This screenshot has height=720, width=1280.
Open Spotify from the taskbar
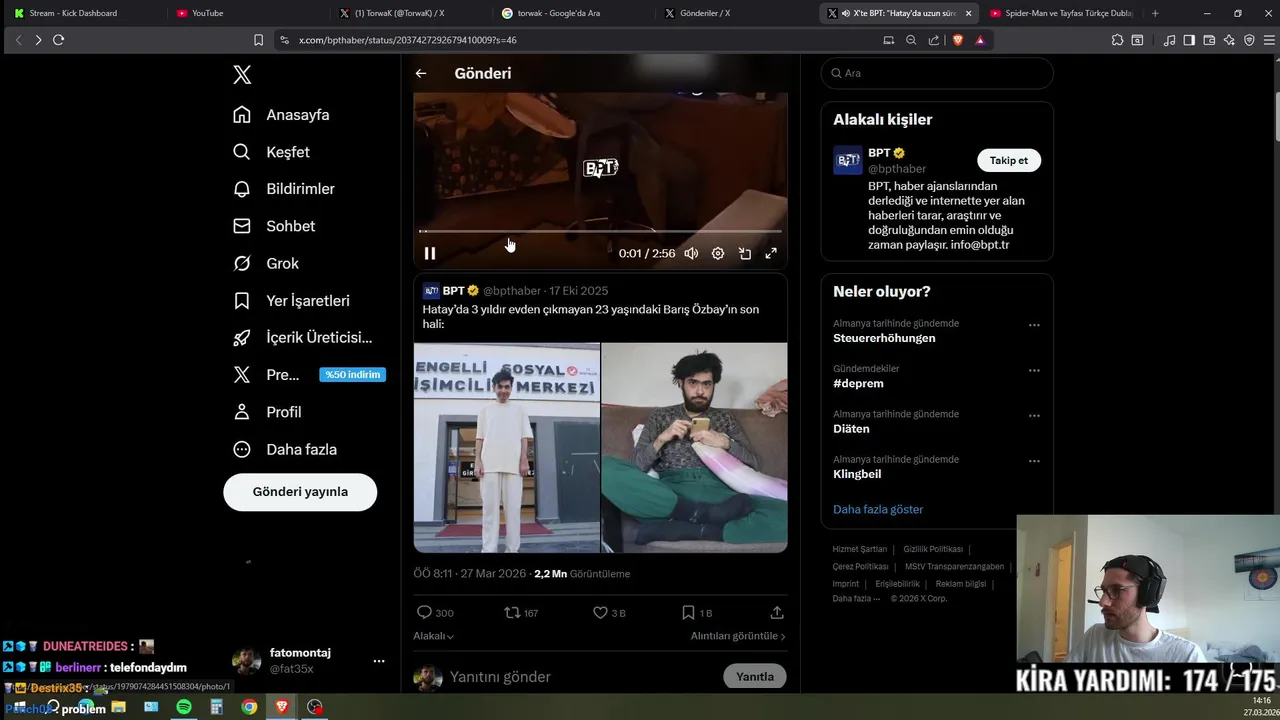(x=184, y=707)
